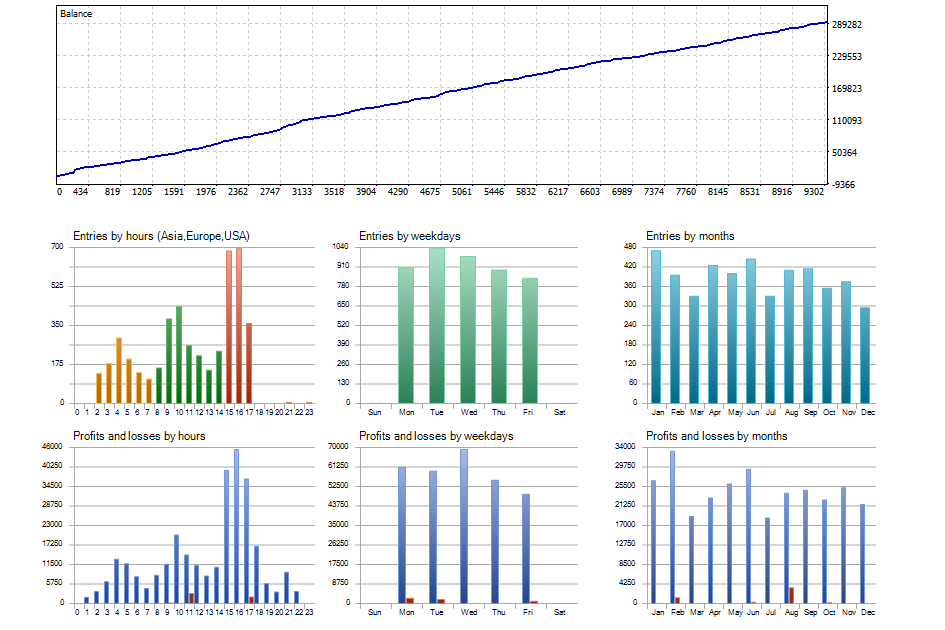The image size is (945, 630).
Task: Click the 289282 value on the balance axis
Action: 847,25
